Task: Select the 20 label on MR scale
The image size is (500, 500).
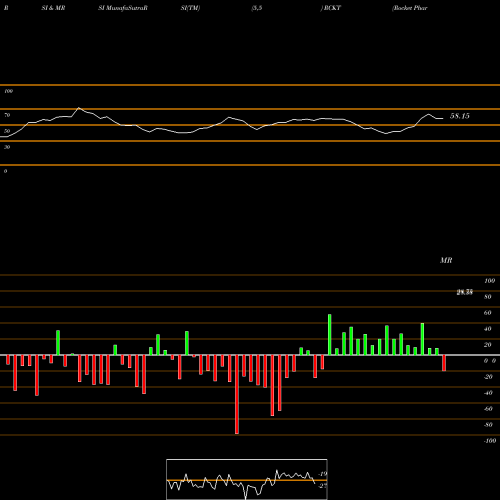Action: pyautogui.click(x=488, y=345)
